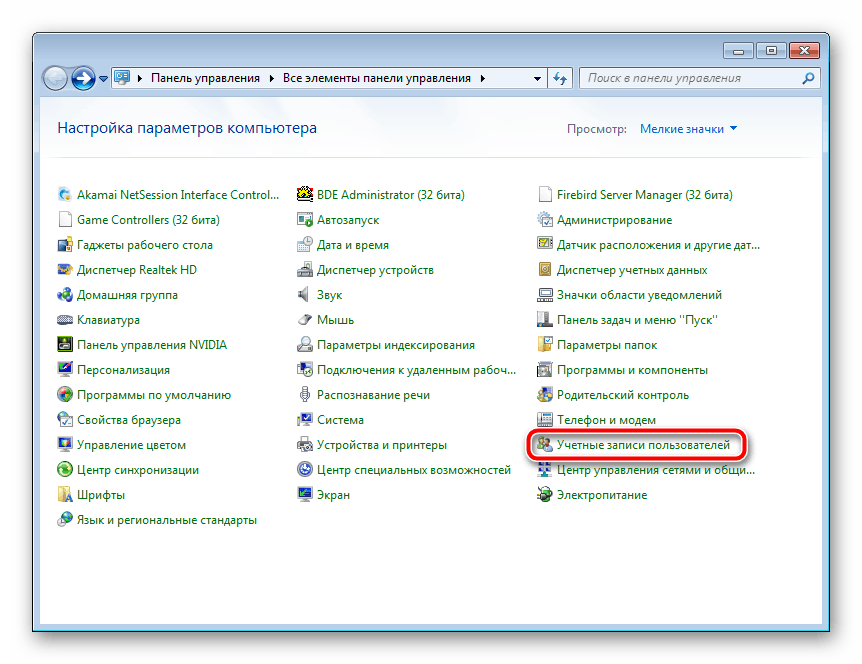Click the Клавиатура keyboard icon
862x664 pixels.
pyautogui.click(x=65, y=320)
